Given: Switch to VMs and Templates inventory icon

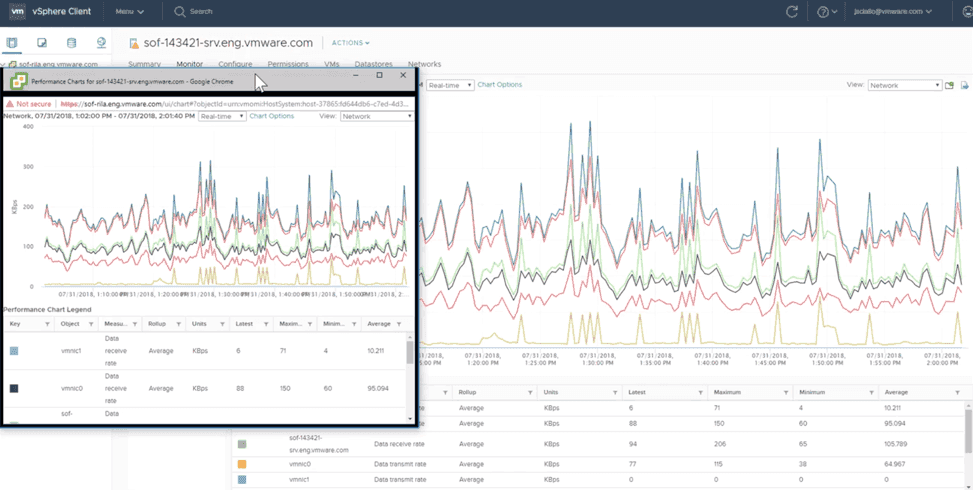Looking at the screenshot, I should (42, 43).
